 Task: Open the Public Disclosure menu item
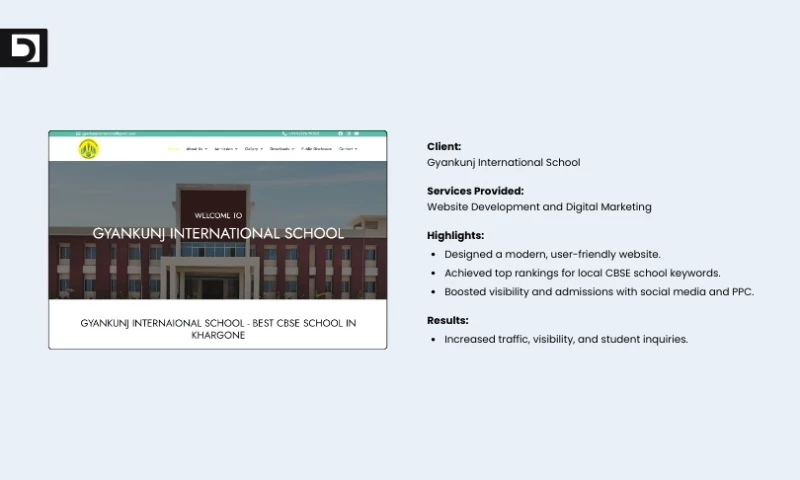coord(316,149)
